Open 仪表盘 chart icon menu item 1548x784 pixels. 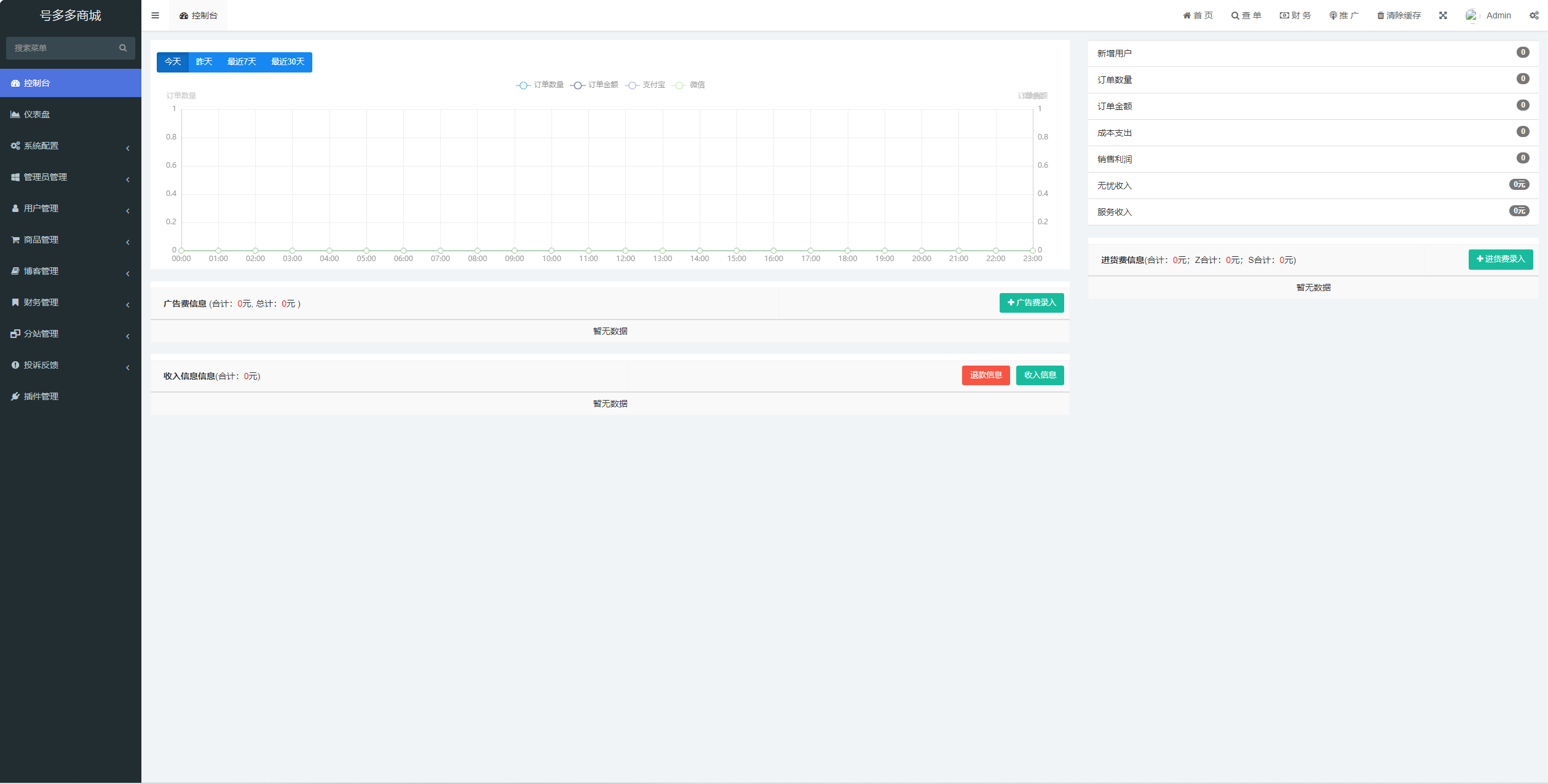coord(37,114)
